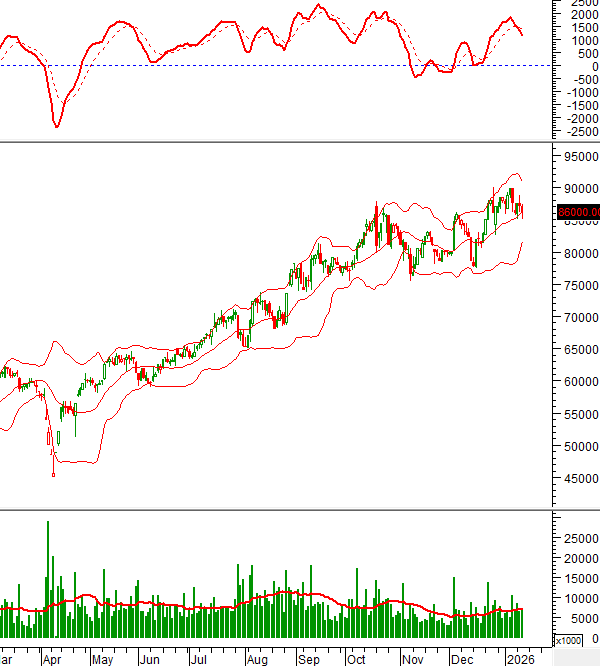Click the highlighted current price label 86000
600x666 pixels.
coord(579,212)
